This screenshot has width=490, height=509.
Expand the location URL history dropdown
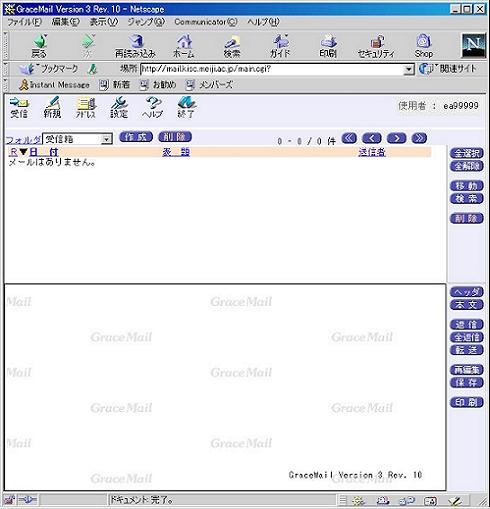coord(409,69)
